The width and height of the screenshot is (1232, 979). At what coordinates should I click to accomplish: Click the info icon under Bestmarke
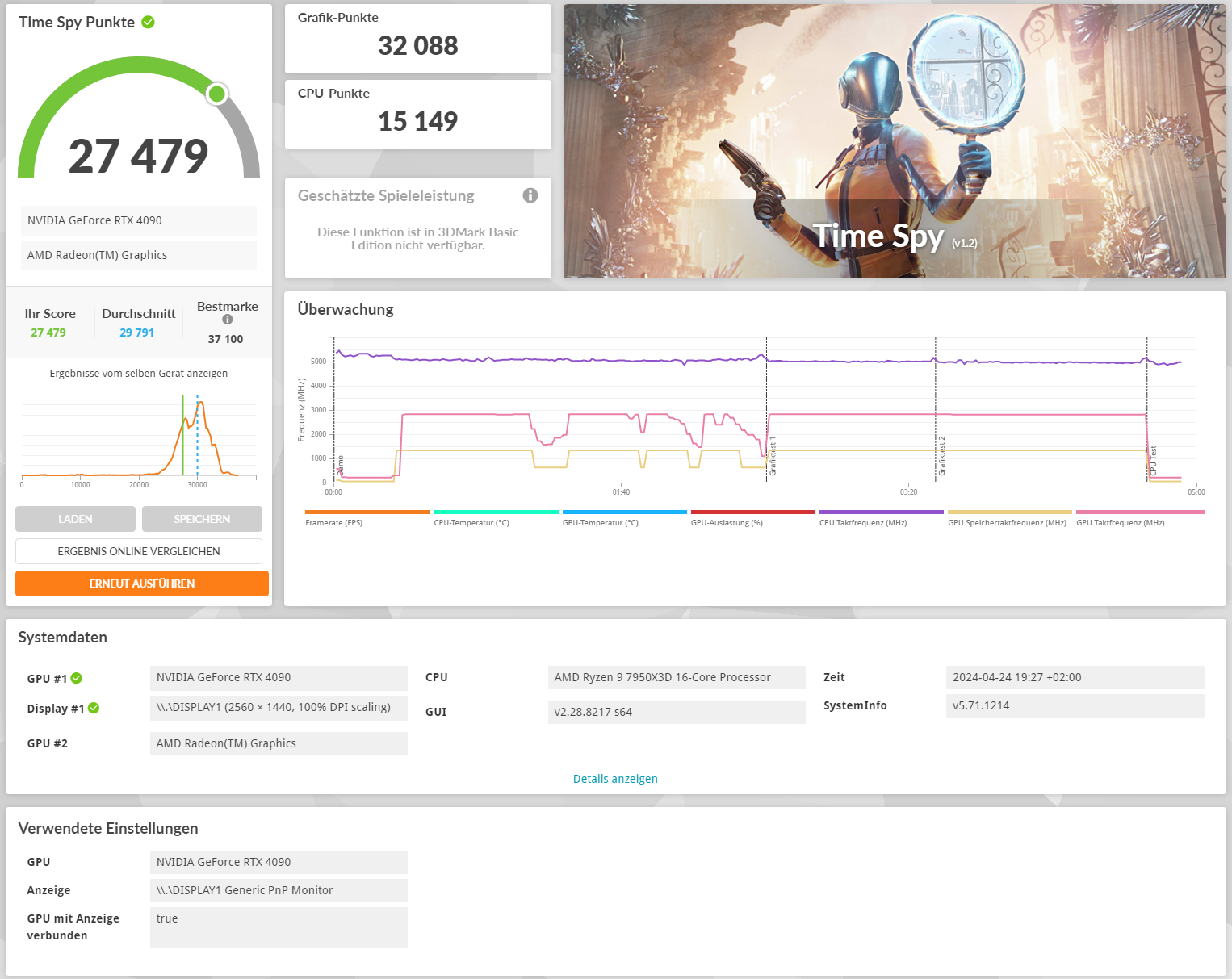coord(228,320)
